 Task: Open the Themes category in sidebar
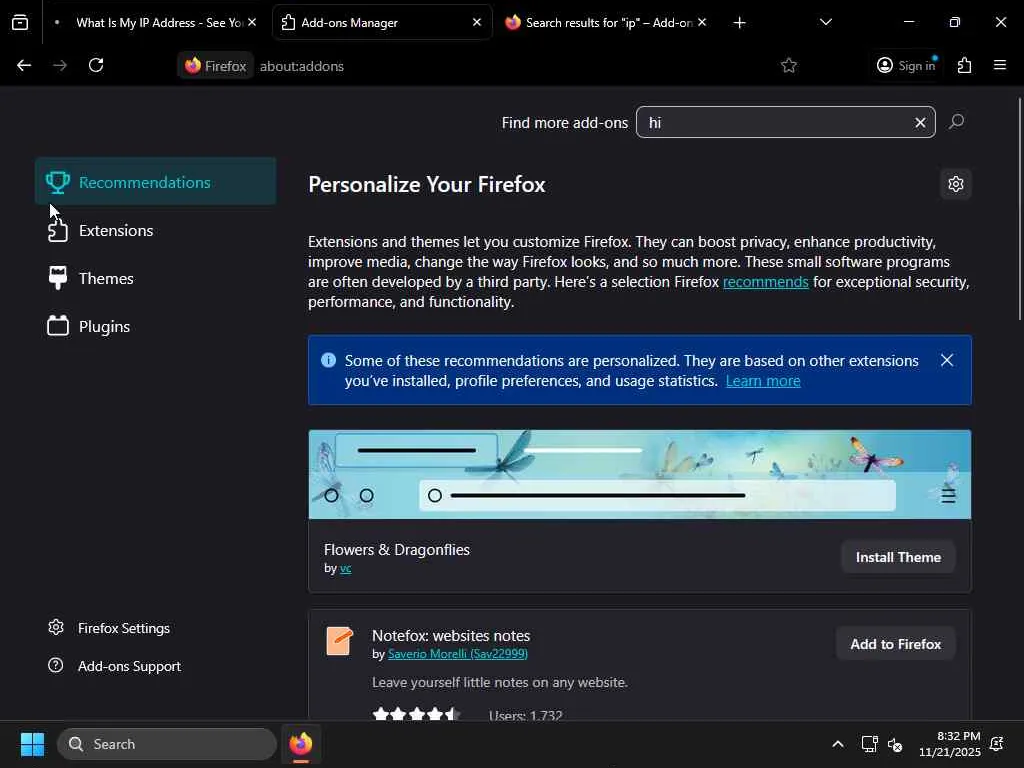pyautogui.click(x=155, y=278)
